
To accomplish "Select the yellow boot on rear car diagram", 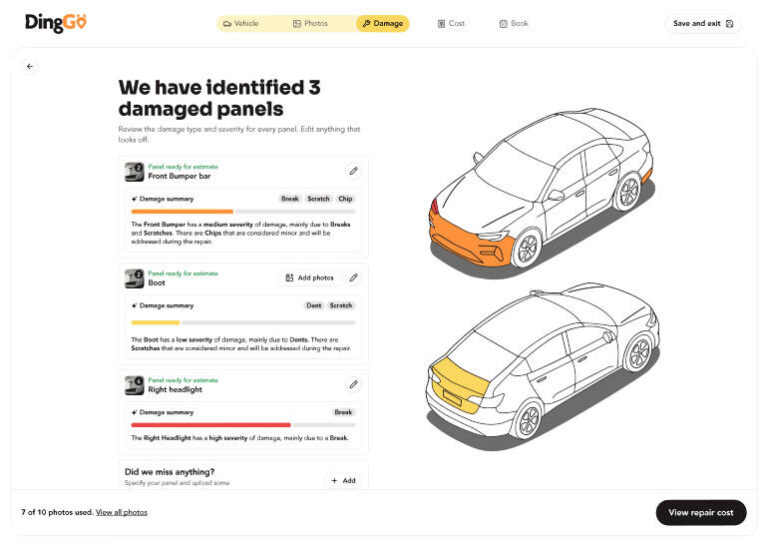I will [x=459, y=385].
